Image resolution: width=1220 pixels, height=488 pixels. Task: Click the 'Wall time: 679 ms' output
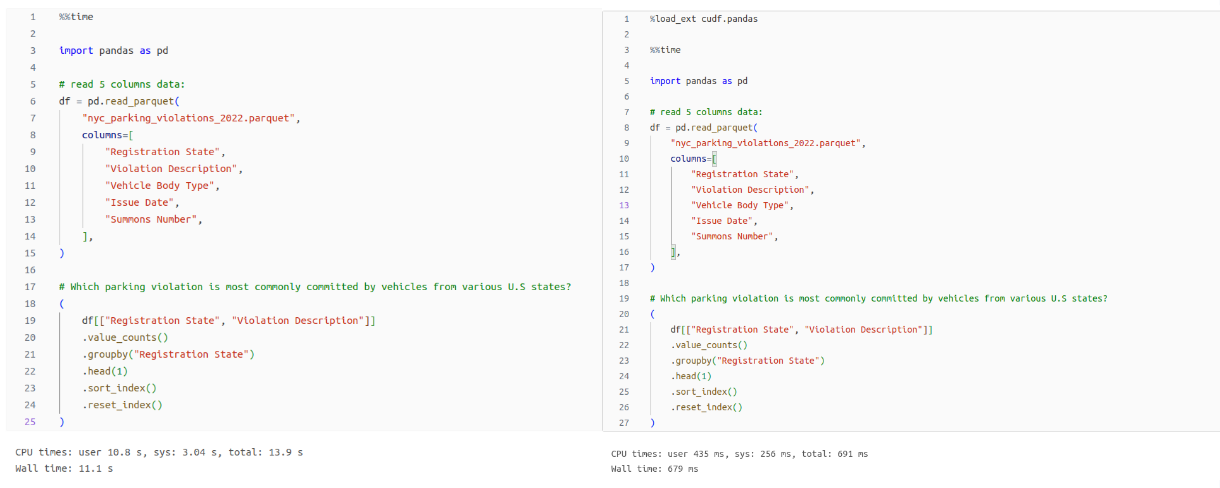point(654,468)
